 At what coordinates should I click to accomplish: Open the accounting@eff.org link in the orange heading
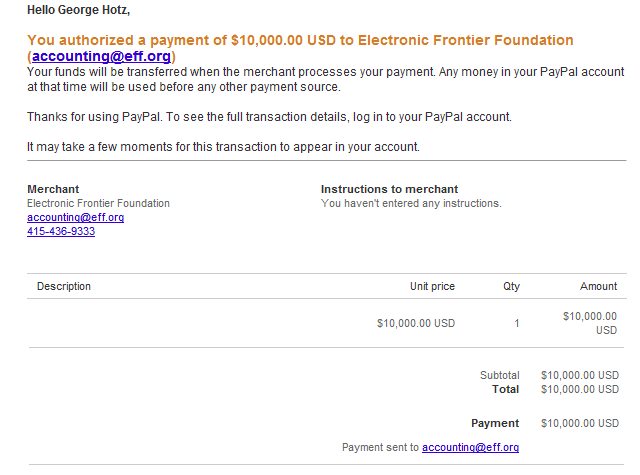101,56
